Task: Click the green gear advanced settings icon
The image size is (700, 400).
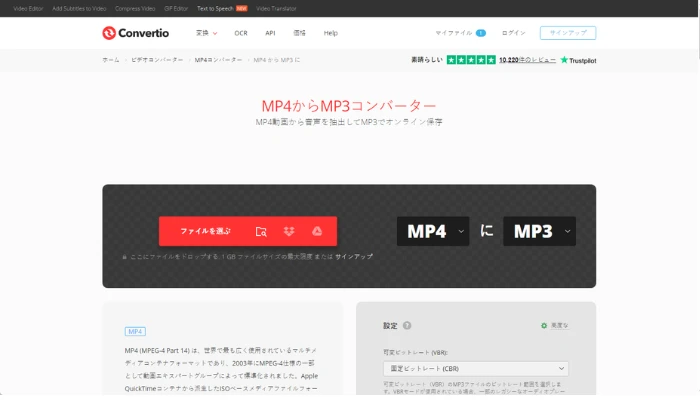Action: coord(544,325)
